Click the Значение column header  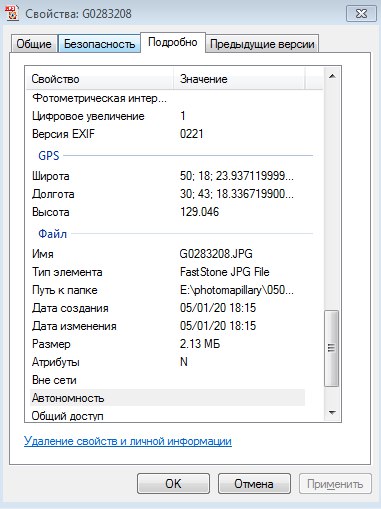[239, 79]
